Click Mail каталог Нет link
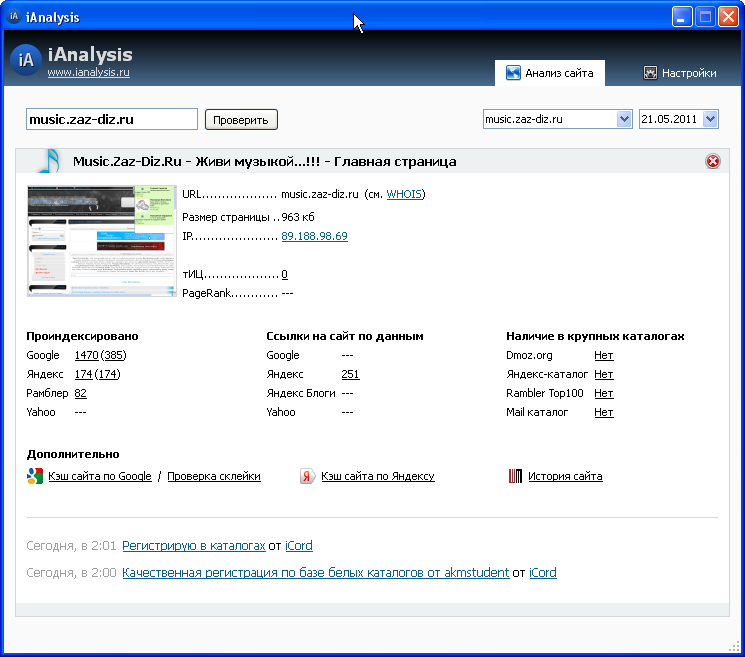The height and width of the screenshot is (657, 745). pos(603,412)
